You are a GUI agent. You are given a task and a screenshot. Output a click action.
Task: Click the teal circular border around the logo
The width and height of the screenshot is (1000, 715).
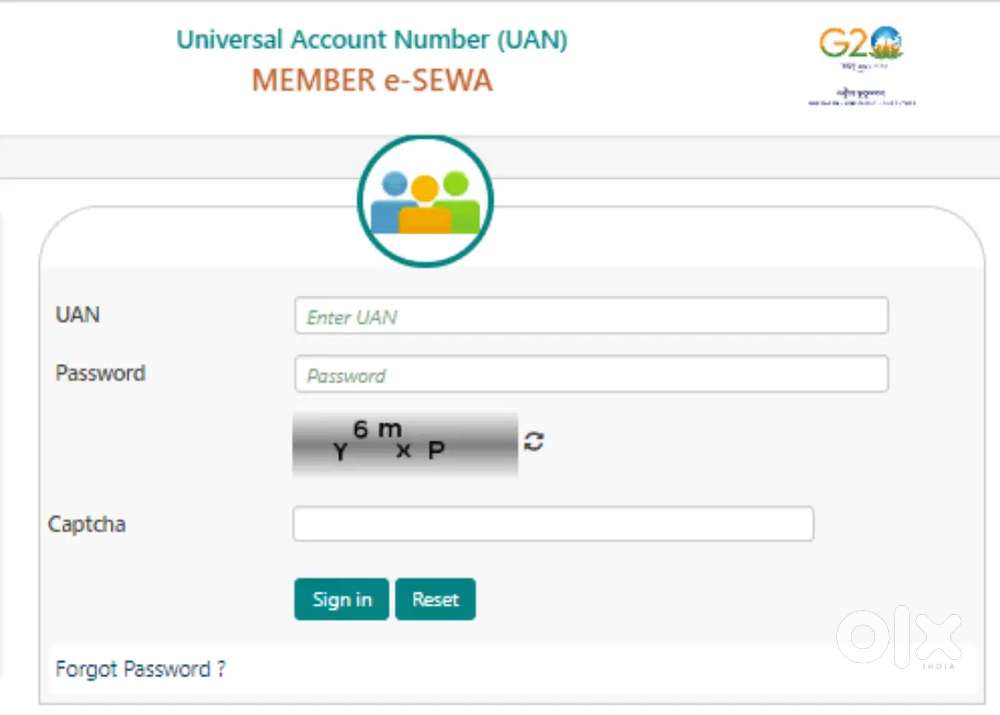pyautogui.click(x=424, y=140)
